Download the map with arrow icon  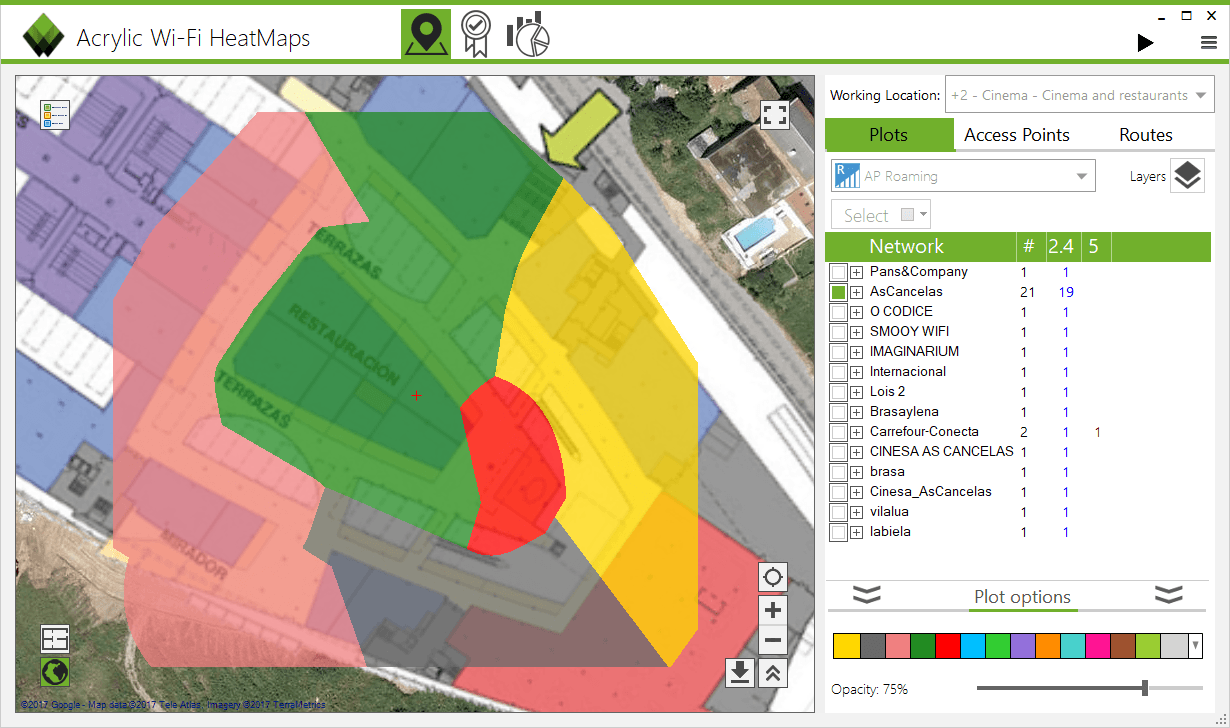(x=740, y=673)
